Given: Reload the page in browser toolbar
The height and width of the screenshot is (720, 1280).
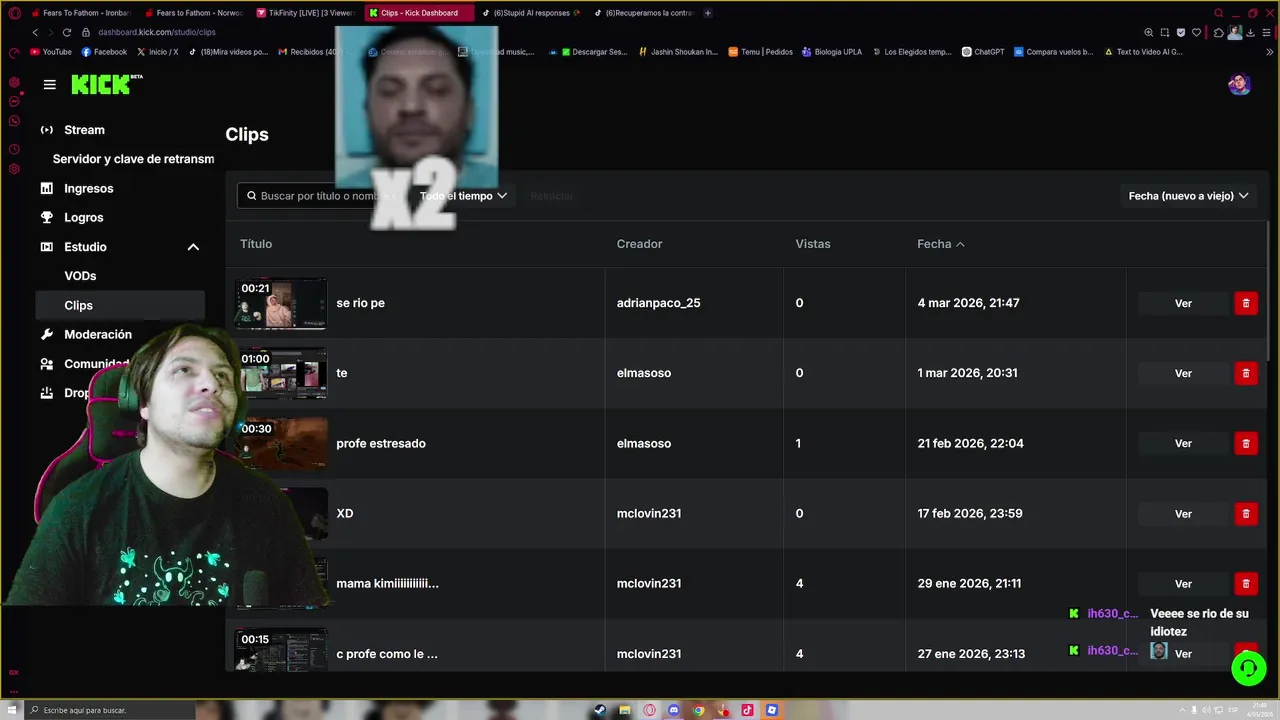Looking at the screenshot, I should click(67, 32).
